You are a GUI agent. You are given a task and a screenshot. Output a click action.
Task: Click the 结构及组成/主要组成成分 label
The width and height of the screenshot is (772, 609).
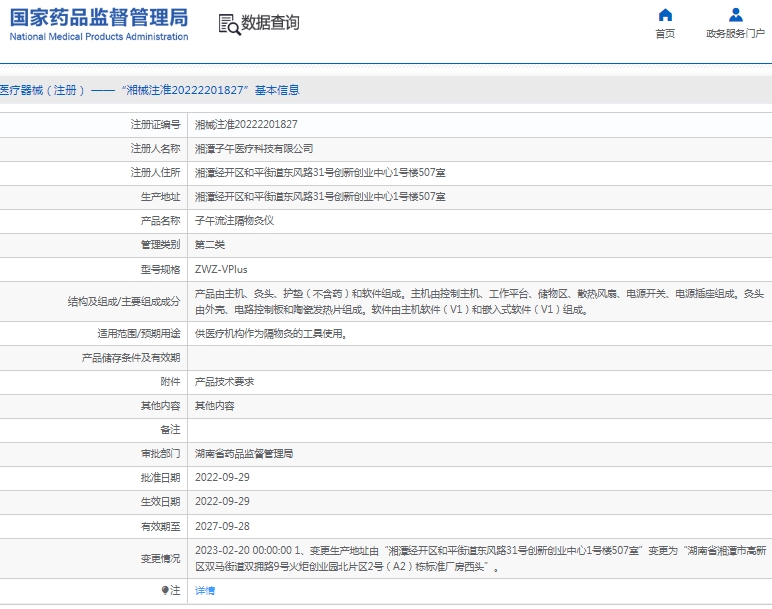[x=124, y=302]
